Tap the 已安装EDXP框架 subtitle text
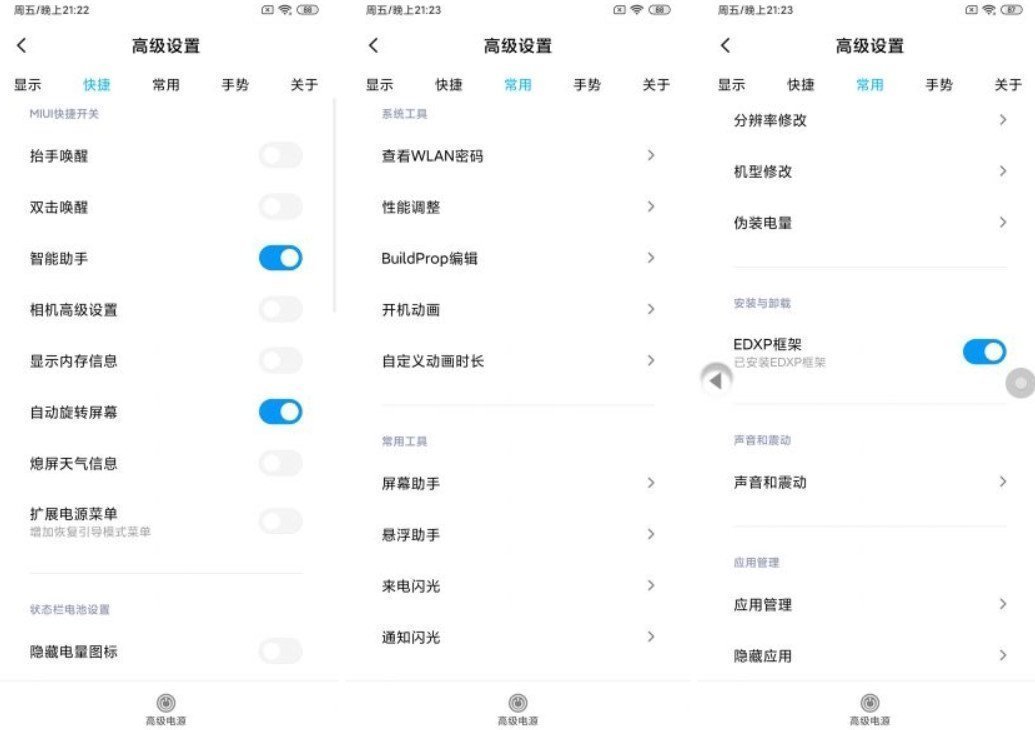The image size is (1035, 730). click(x=780, y=362)
